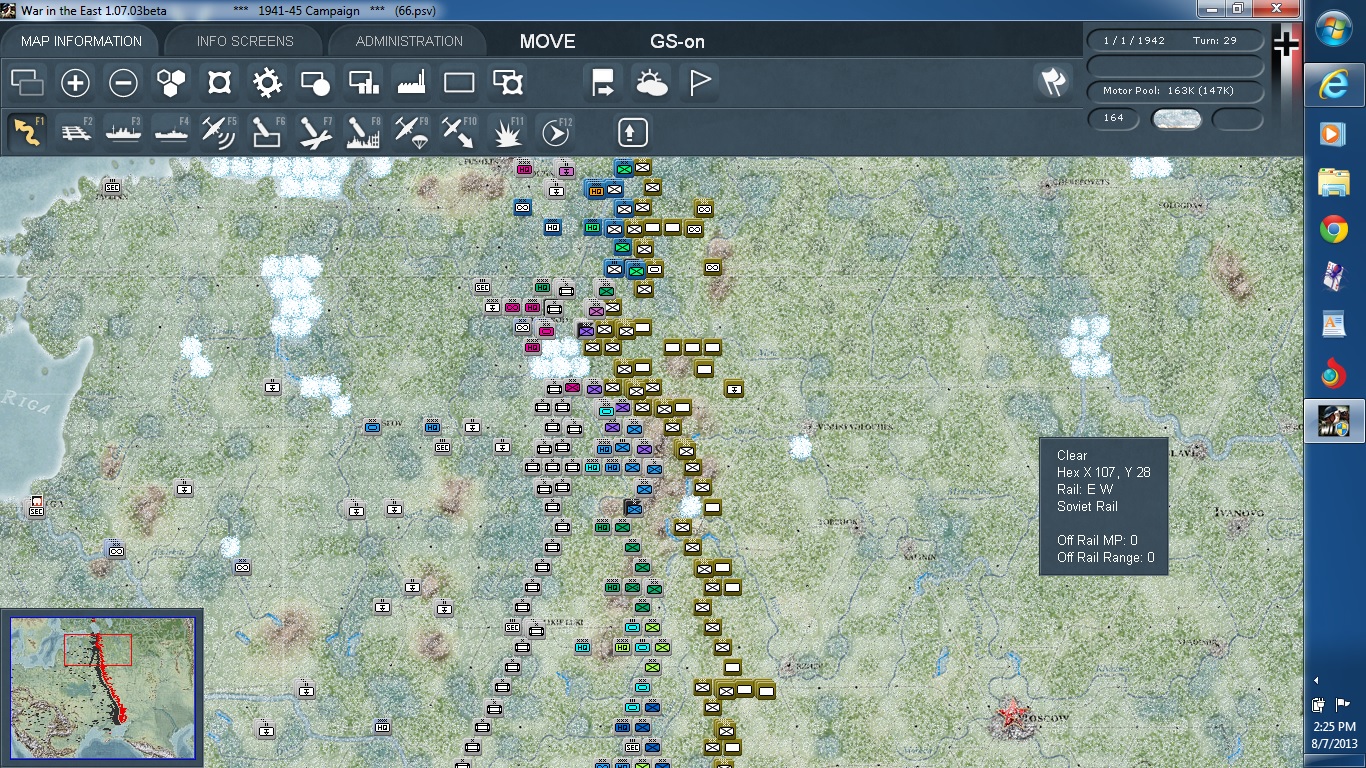Click the 'Off Rail Range: 0' text
Viewport: 1366px width, 768px height.
[1106, 558]
